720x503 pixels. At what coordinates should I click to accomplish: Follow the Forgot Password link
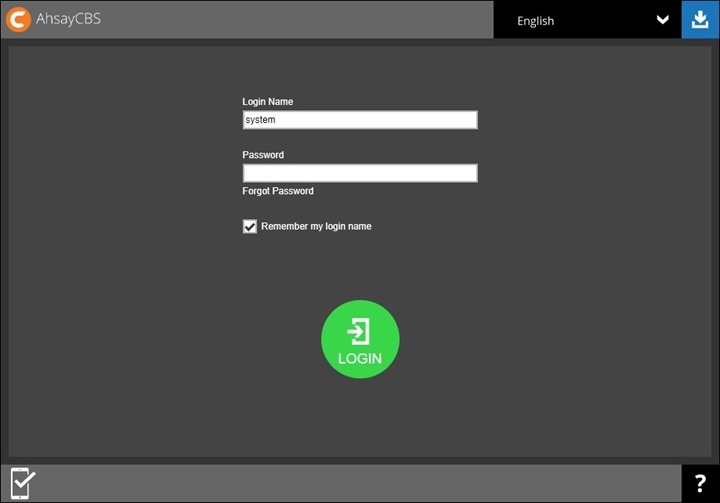pos(278,191)
